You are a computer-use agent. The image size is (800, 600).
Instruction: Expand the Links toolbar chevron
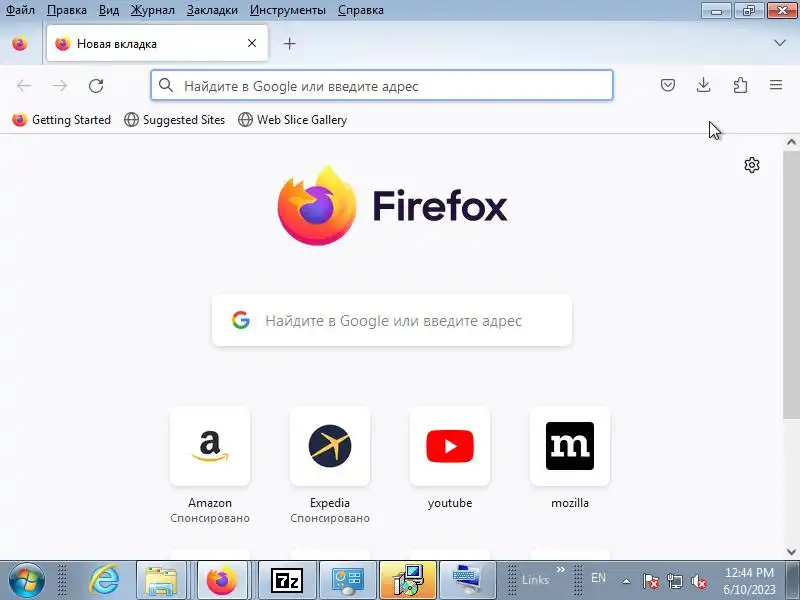coord(561,570)
